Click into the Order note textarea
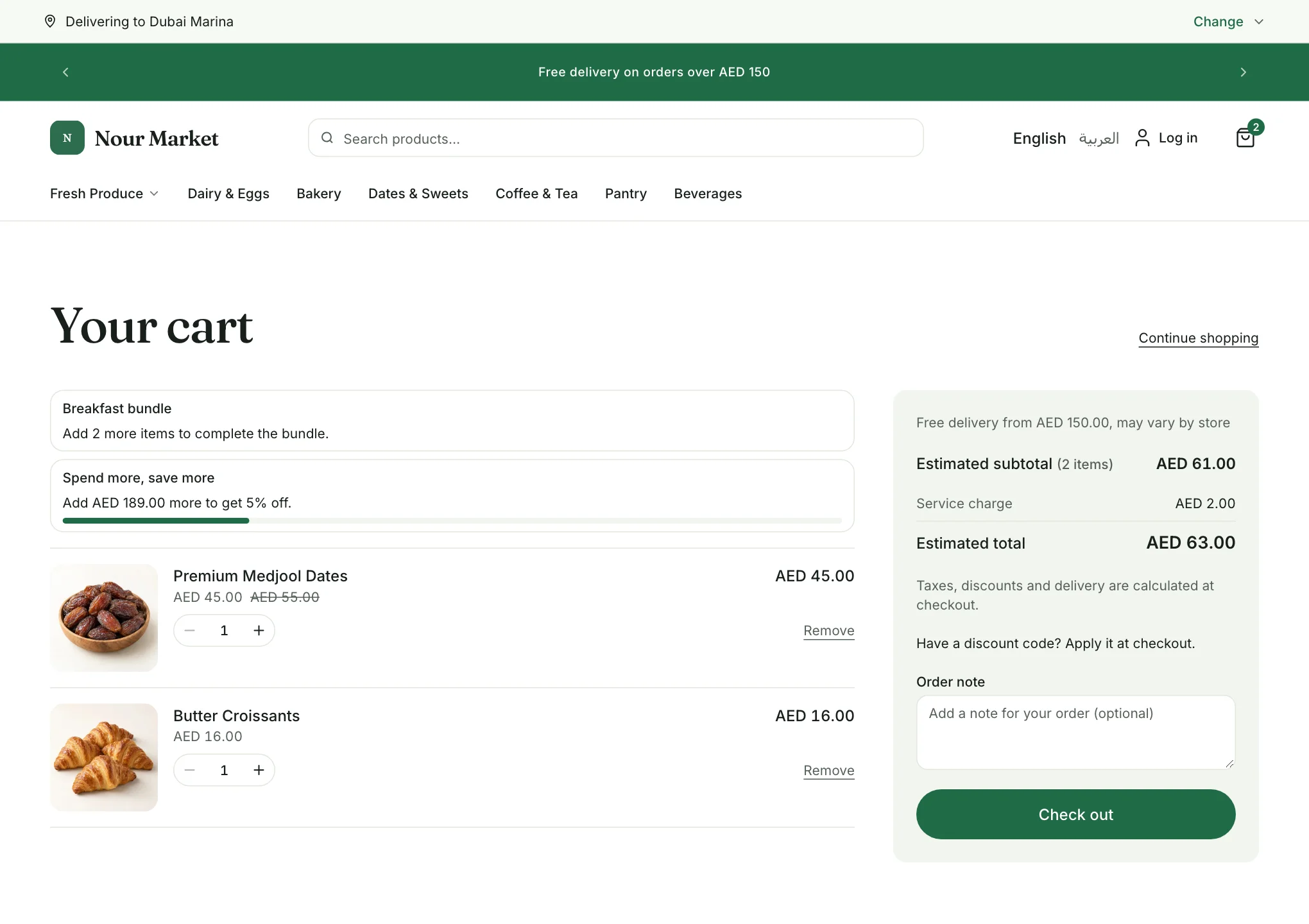Image resolution: width=1309 pixels, height=924 pixels. point(1075,732)
